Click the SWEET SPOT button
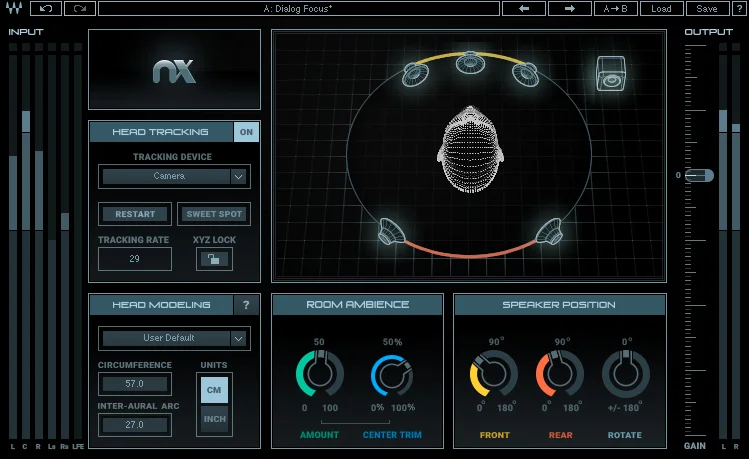Viewport: 749px width, 459px height. (214, 214)
